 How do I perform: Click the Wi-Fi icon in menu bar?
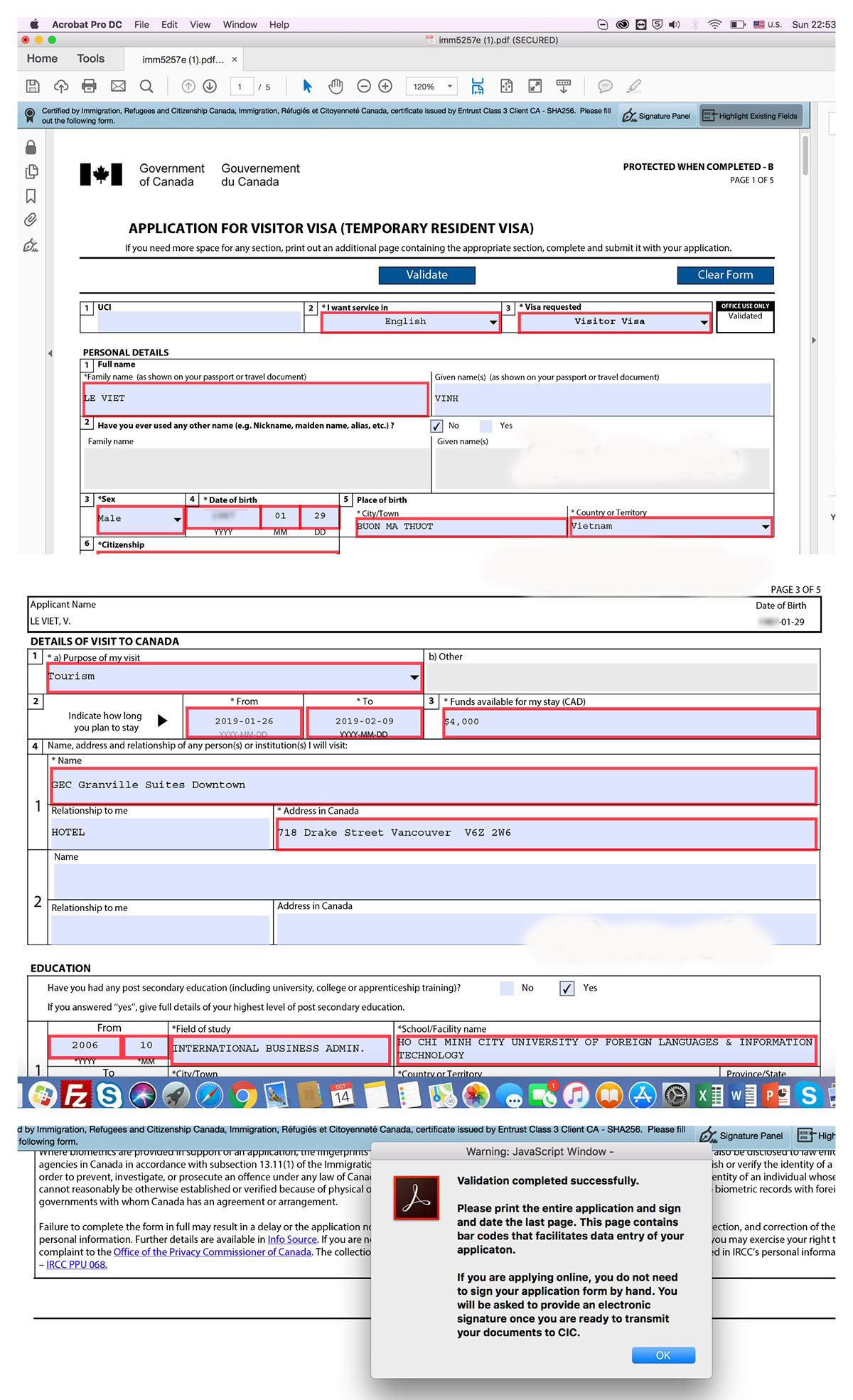715,24
